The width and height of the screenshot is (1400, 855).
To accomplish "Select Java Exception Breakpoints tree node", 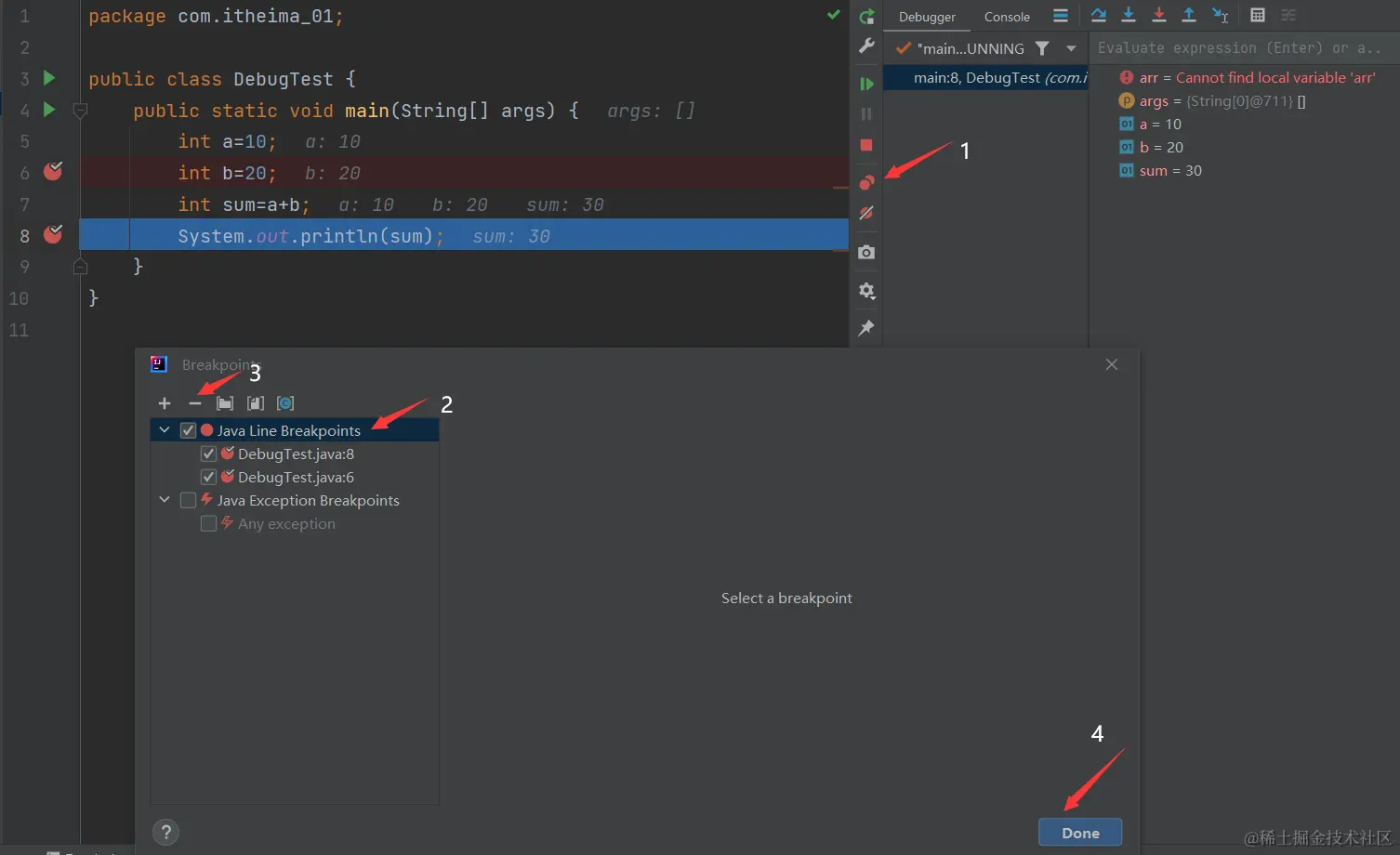I will coord(308,500).
